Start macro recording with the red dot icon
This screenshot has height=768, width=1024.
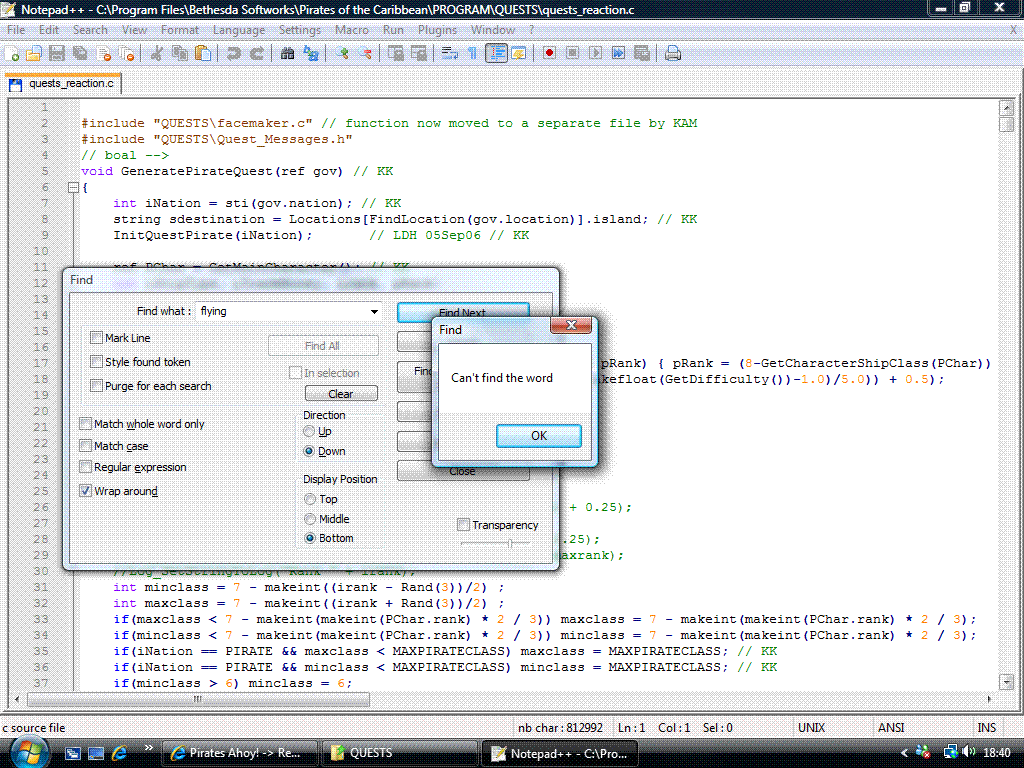click(549, 54)
